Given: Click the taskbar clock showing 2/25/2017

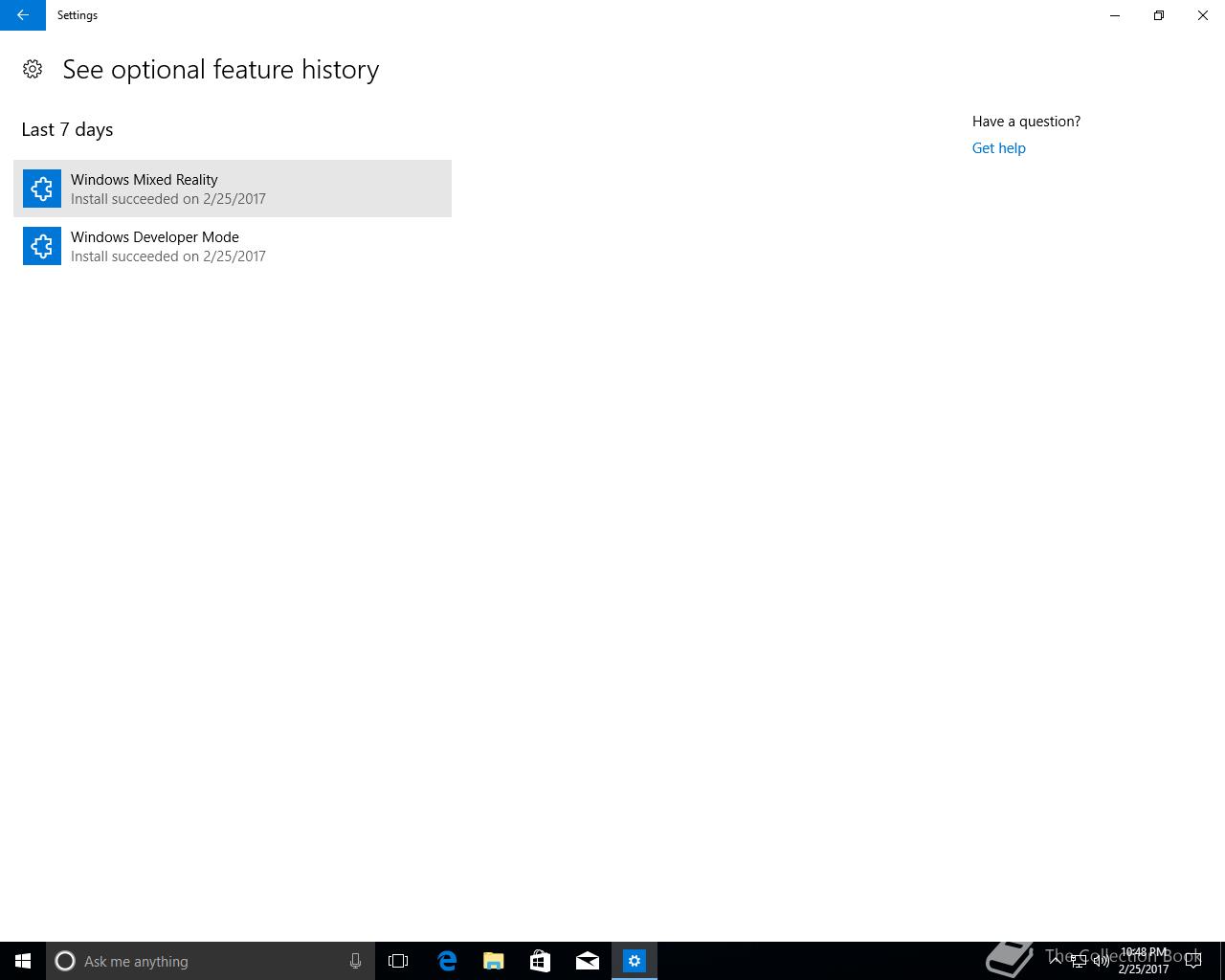Looking at the screenshot, I should click(1144, 961).
